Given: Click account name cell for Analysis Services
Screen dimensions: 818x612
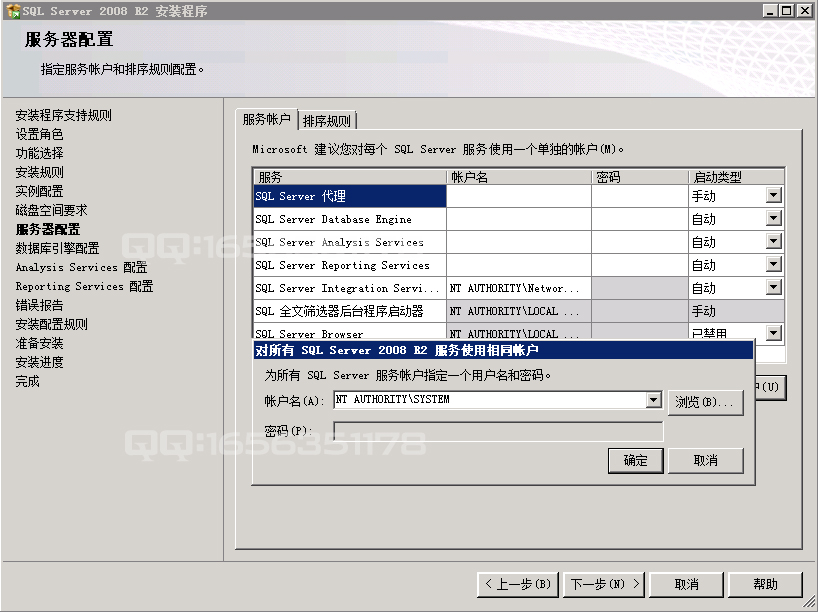Looking at the screenshot, I should [519, 242].
